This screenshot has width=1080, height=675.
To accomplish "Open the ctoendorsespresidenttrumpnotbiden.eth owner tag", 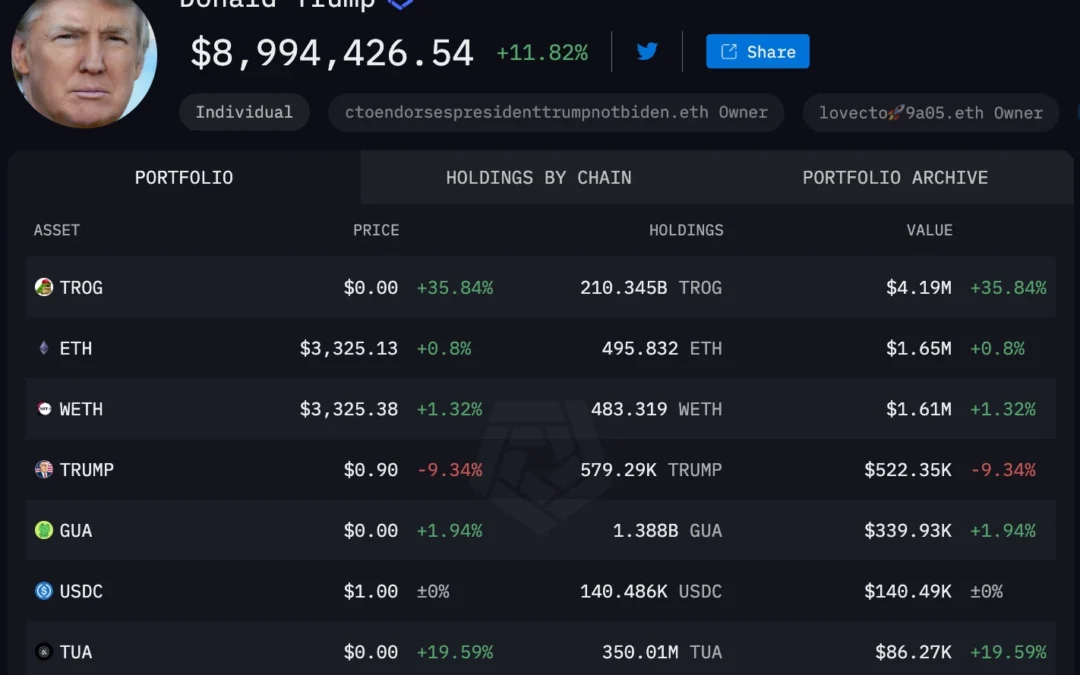I will pos(556,112).
